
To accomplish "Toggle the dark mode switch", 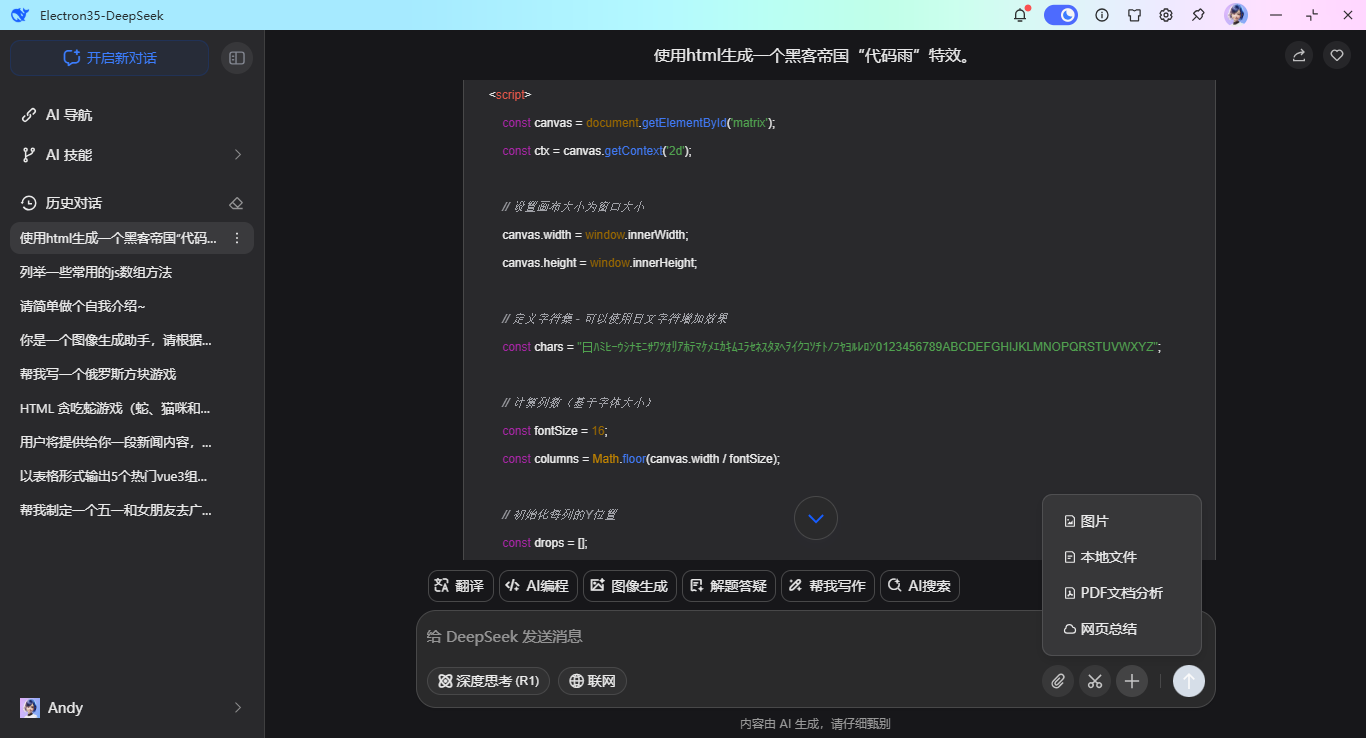I will click(x=1061, y=15).
